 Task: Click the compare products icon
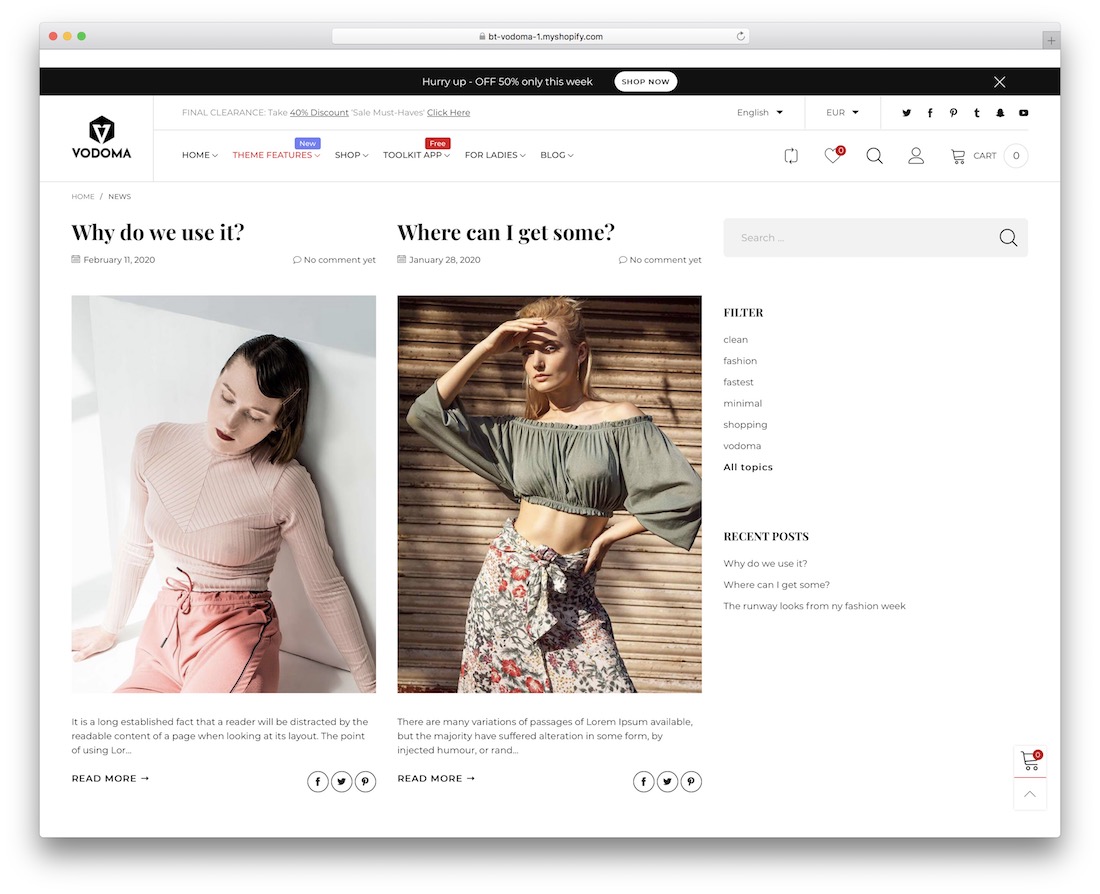(791, 156)
